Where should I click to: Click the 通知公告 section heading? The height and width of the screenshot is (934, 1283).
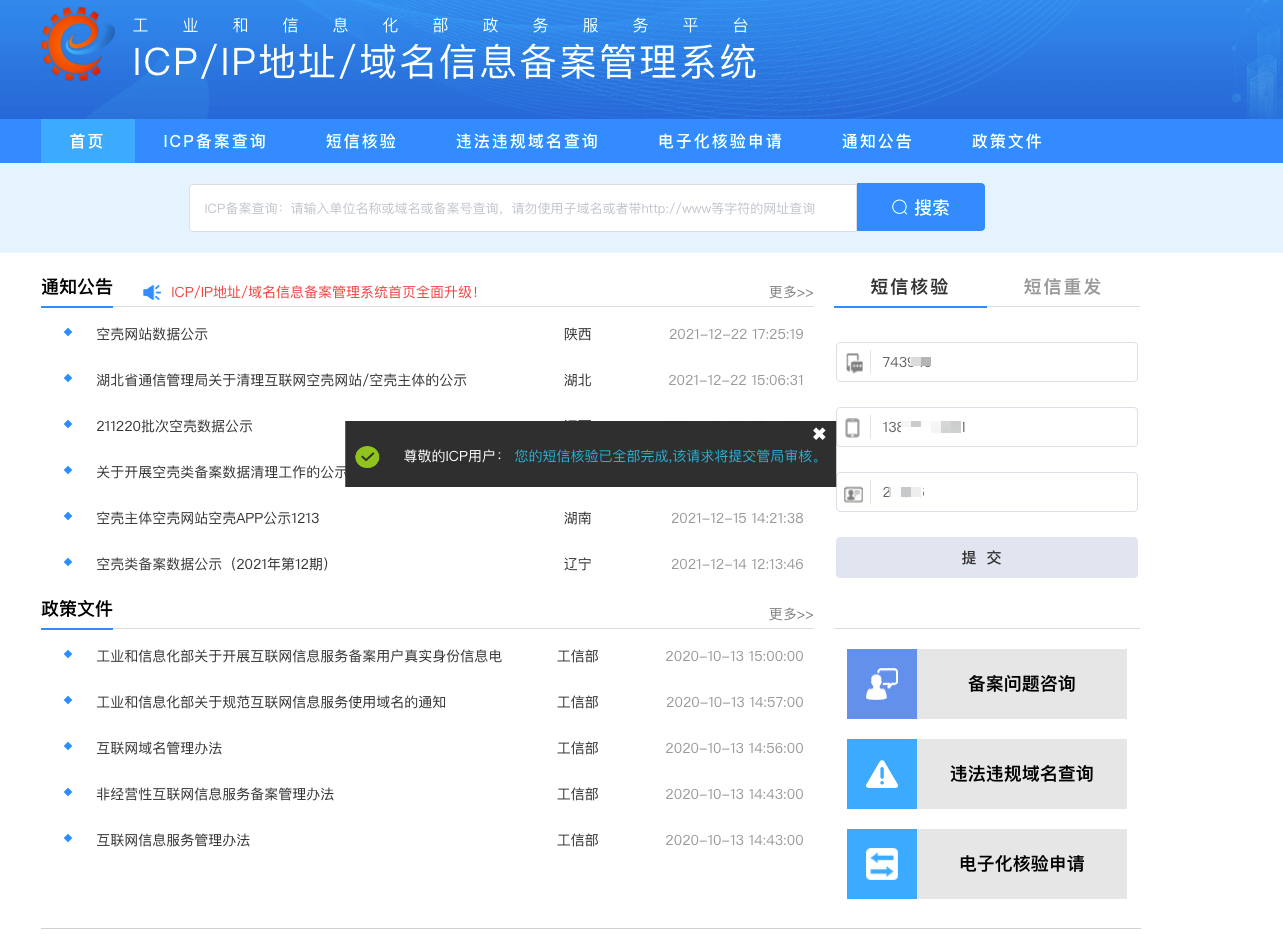tap(77, 287)
